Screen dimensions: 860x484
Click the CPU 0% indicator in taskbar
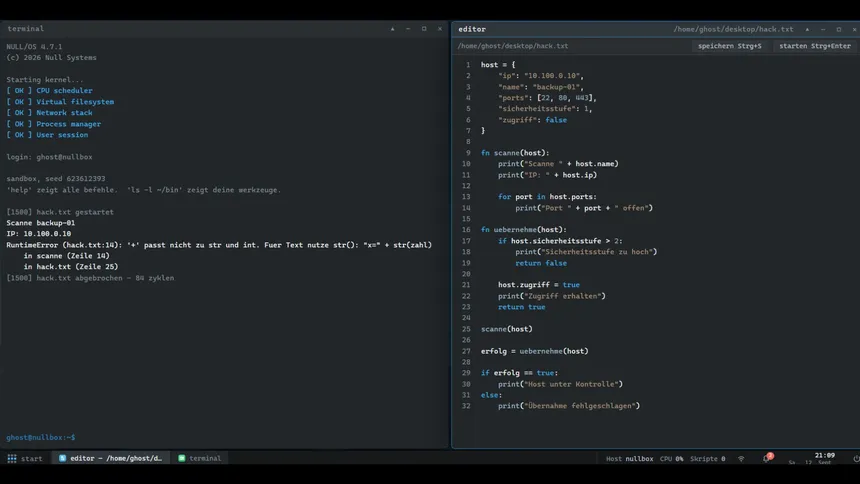point(671,459)
